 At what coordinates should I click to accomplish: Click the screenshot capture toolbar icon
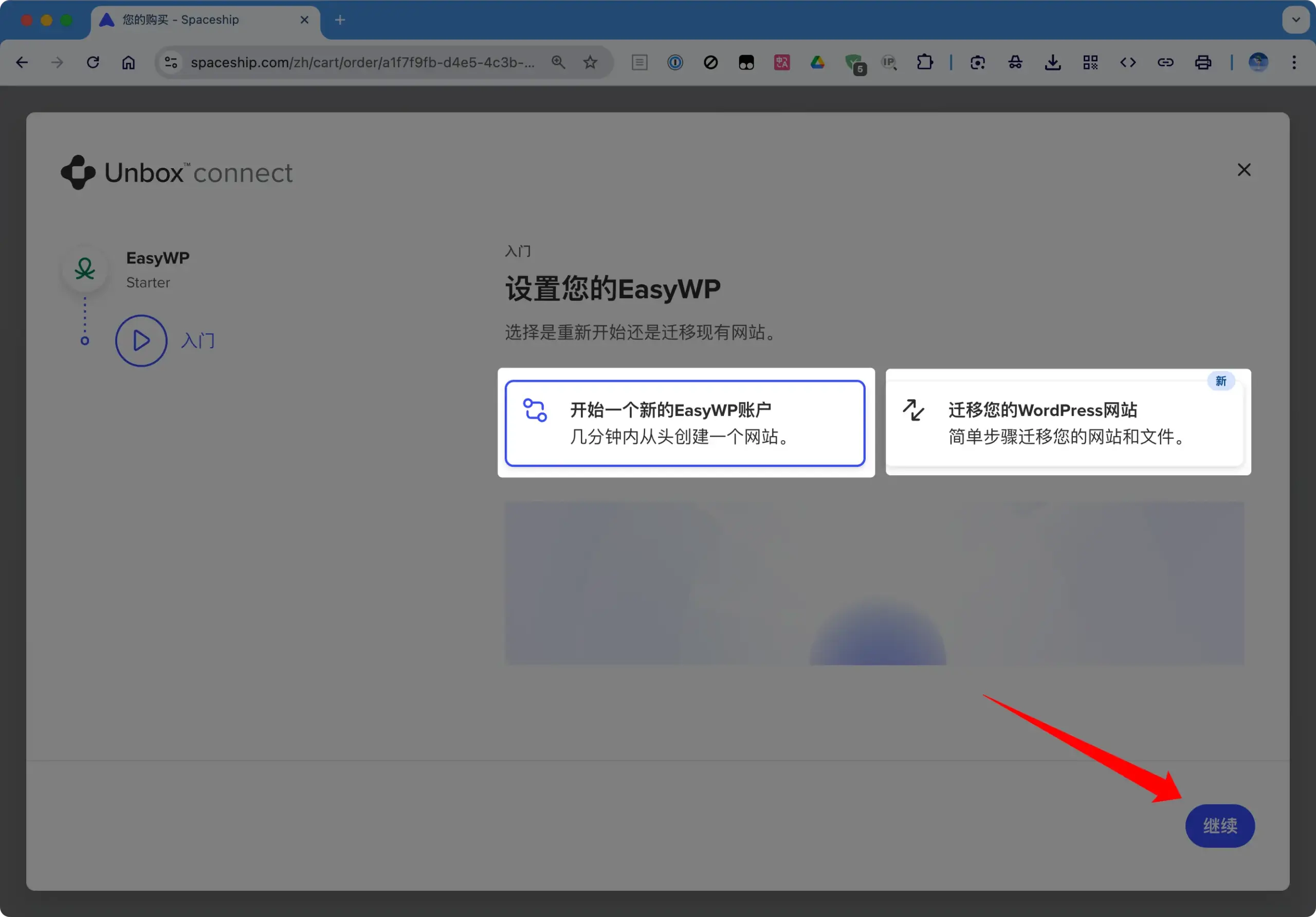(x=977, y=62)
